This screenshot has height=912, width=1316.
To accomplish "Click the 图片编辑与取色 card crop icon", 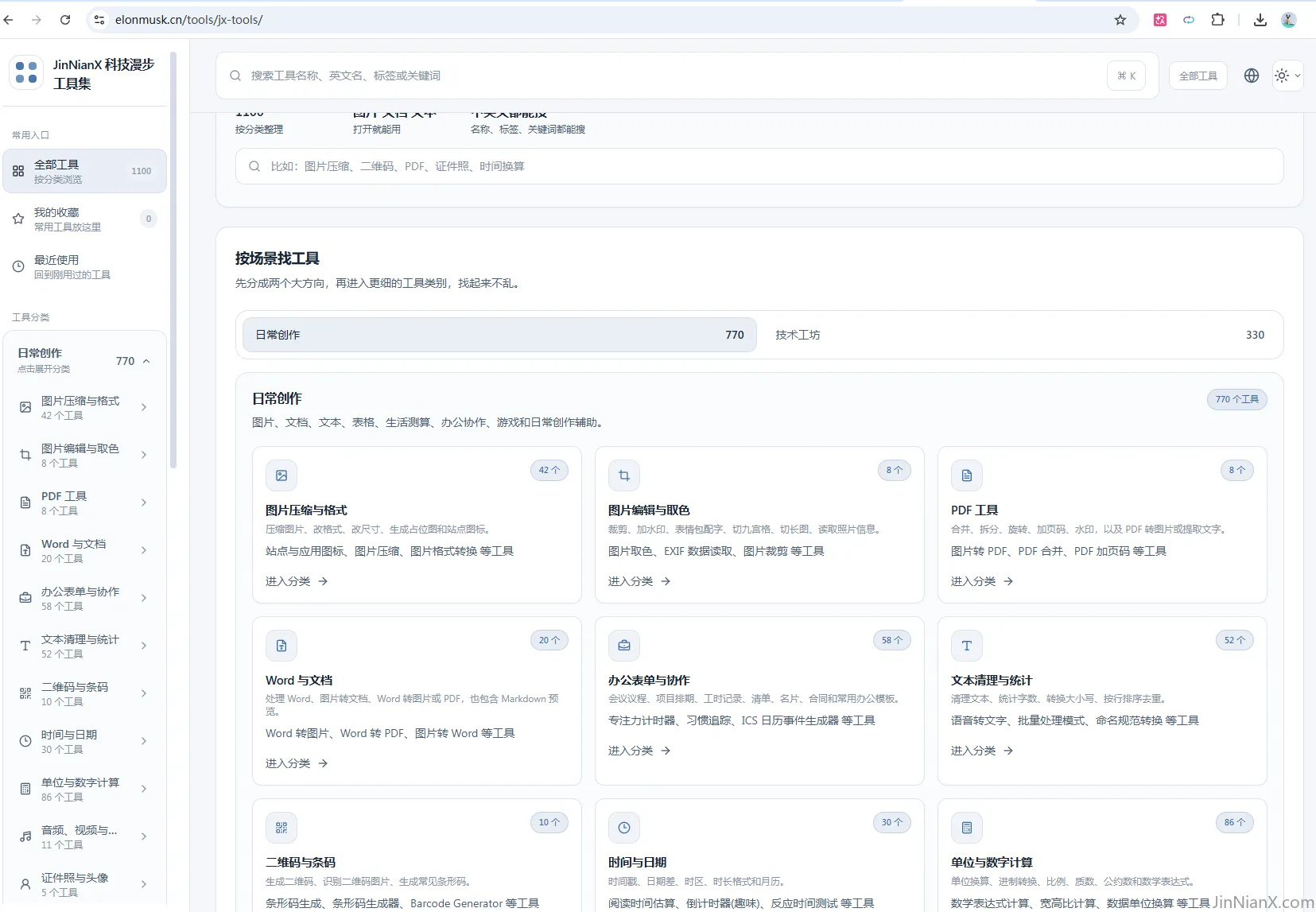I will tap(624, 475).
